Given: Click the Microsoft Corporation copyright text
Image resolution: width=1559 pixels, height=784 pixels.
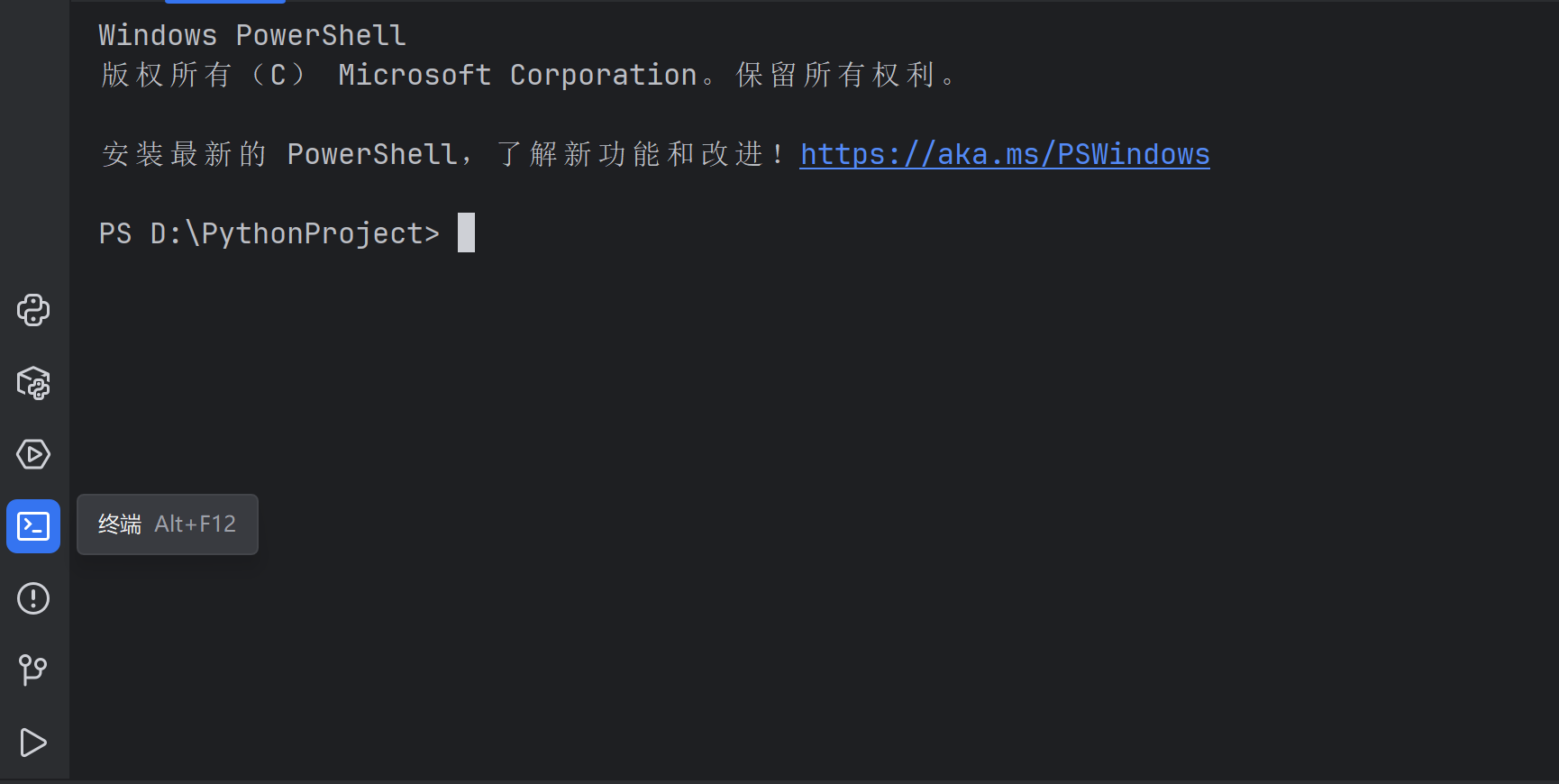Looking at the screenshot, I should (x=517, y=75).
